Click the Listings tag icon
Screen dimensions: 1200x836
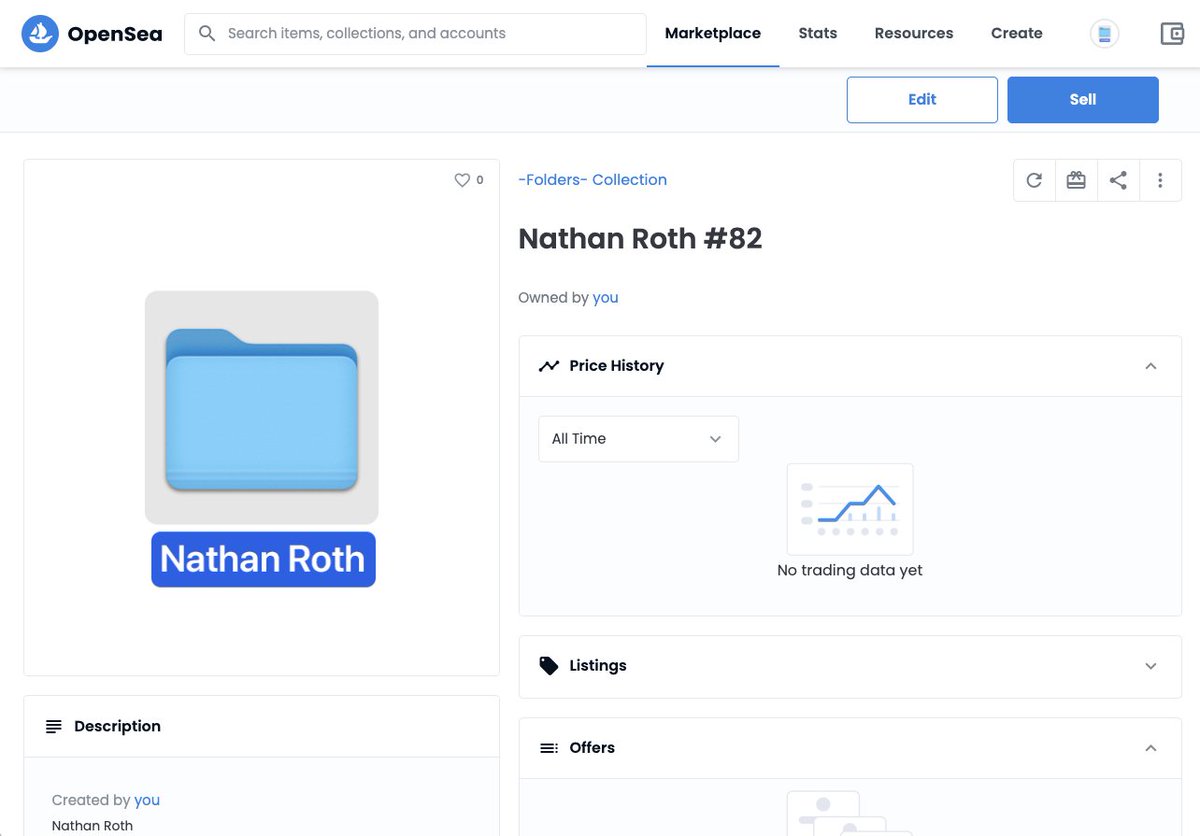[549, 666]
